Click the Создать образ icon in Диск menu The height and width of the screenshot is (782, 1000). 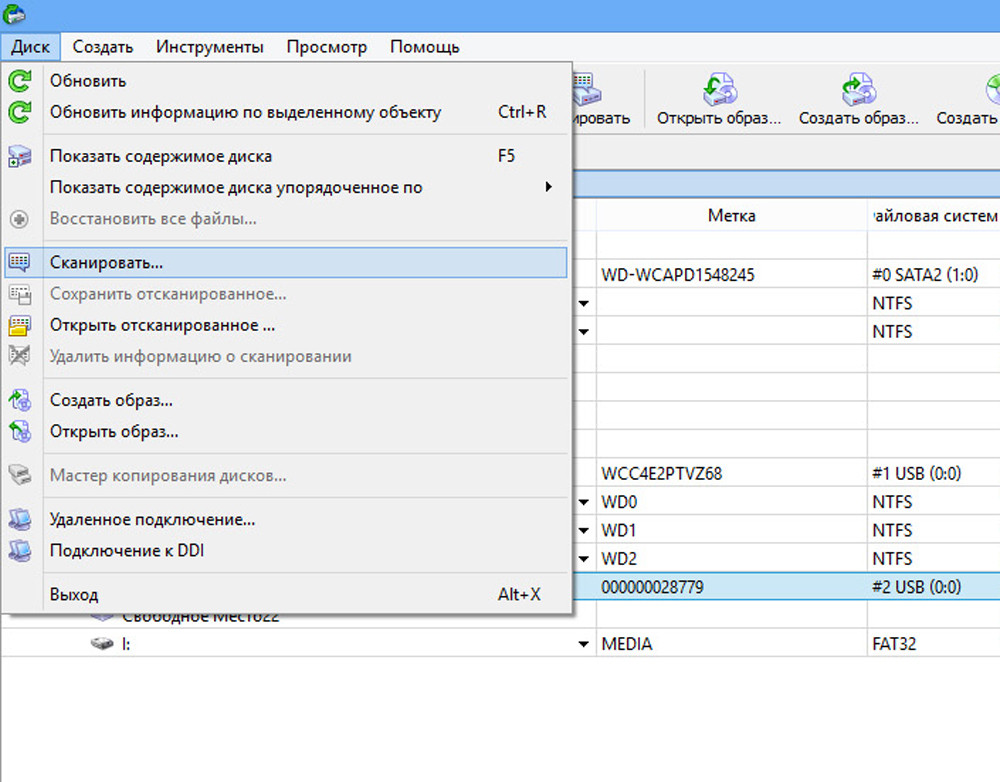point(19,400)
